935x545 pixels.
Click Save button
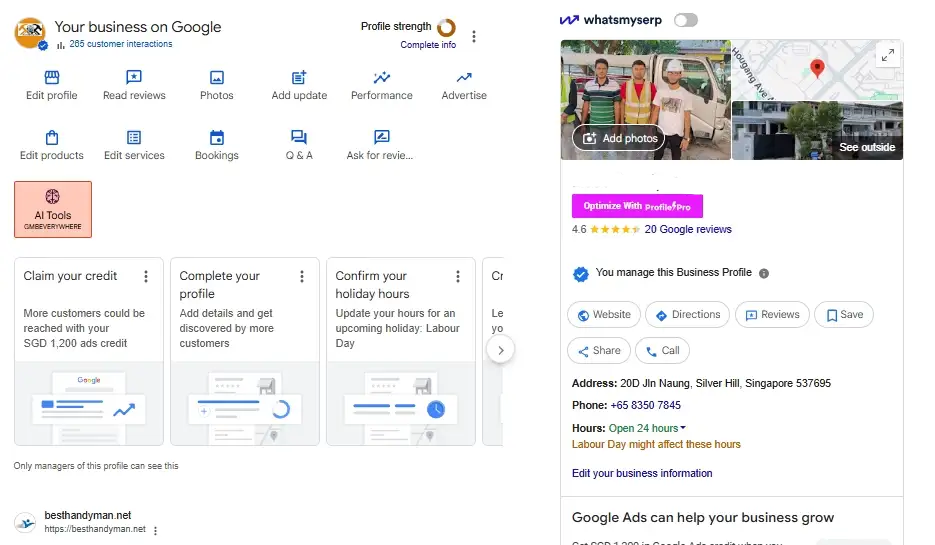(844, 315)
